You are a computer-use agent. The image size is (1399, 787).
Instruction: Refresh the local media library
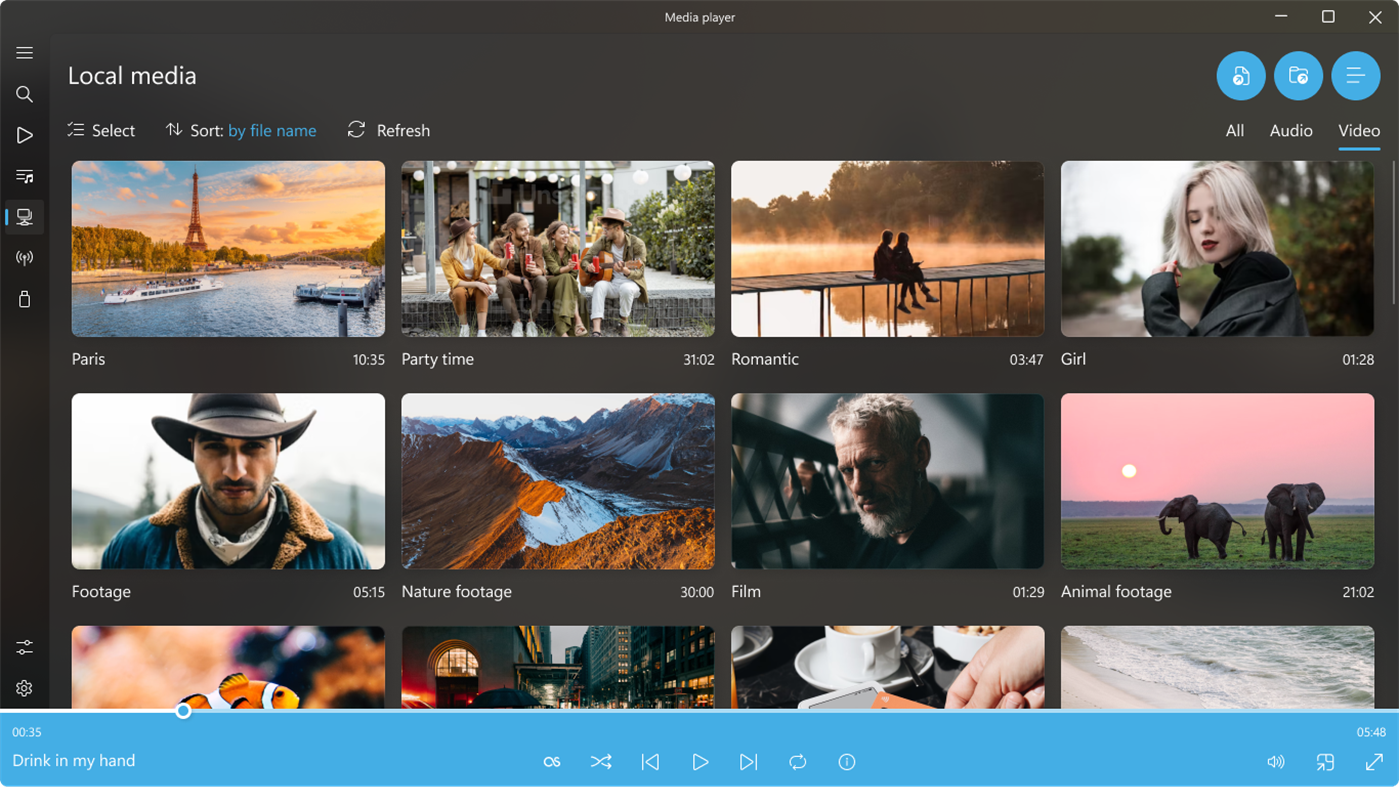coord(388,130)
